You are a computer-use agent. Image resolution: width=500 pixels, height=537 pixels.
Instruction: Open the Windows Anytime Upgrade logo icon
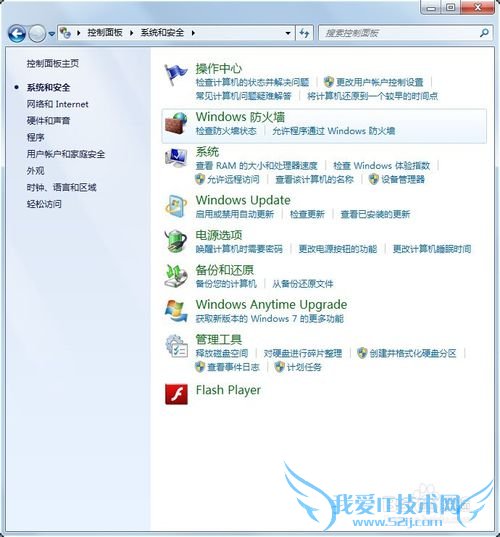pos(176,311)
